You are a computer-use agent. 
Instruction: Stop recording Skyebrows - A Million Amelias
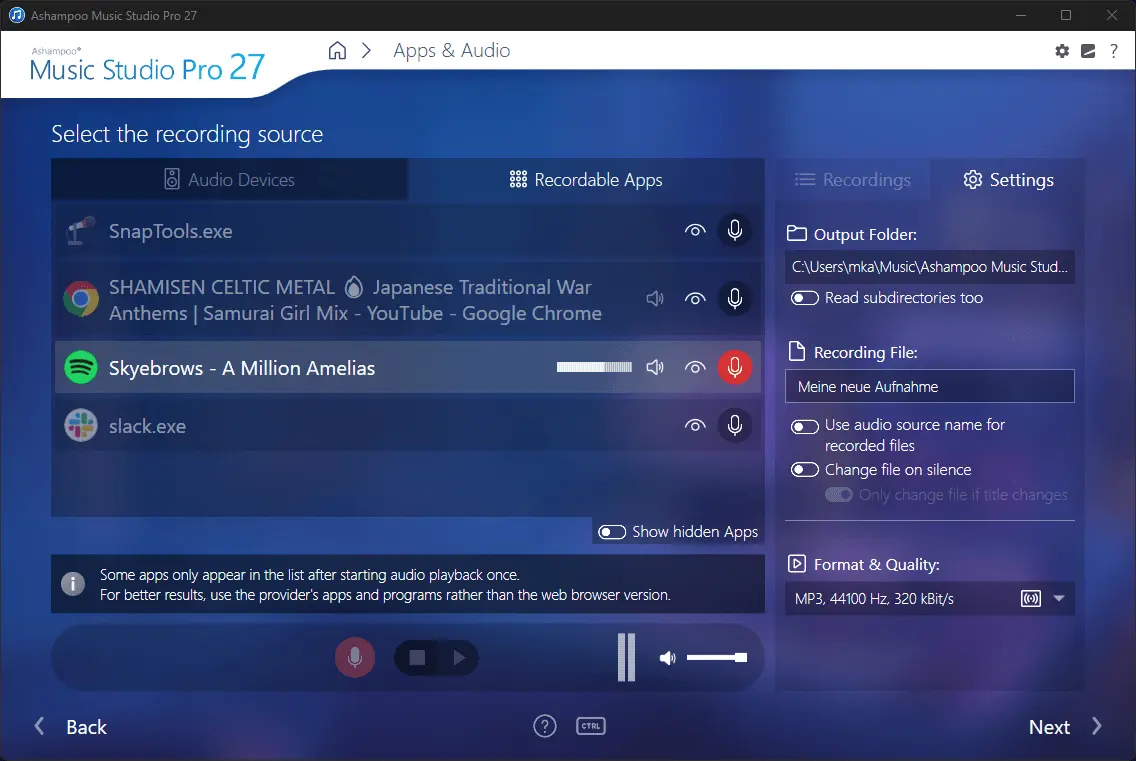734,367
